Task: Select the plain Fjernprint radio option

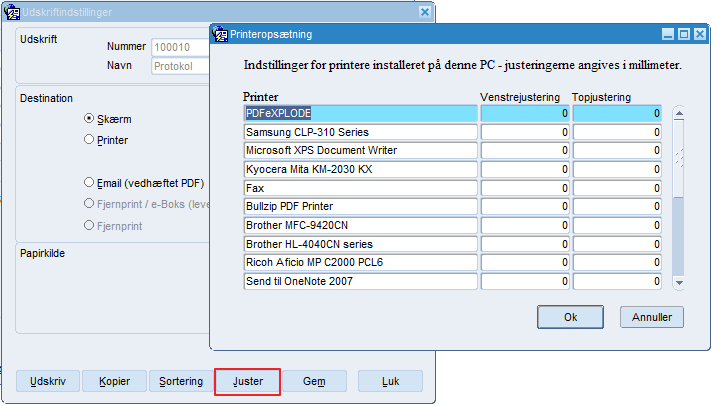Action: click(89, 225)
